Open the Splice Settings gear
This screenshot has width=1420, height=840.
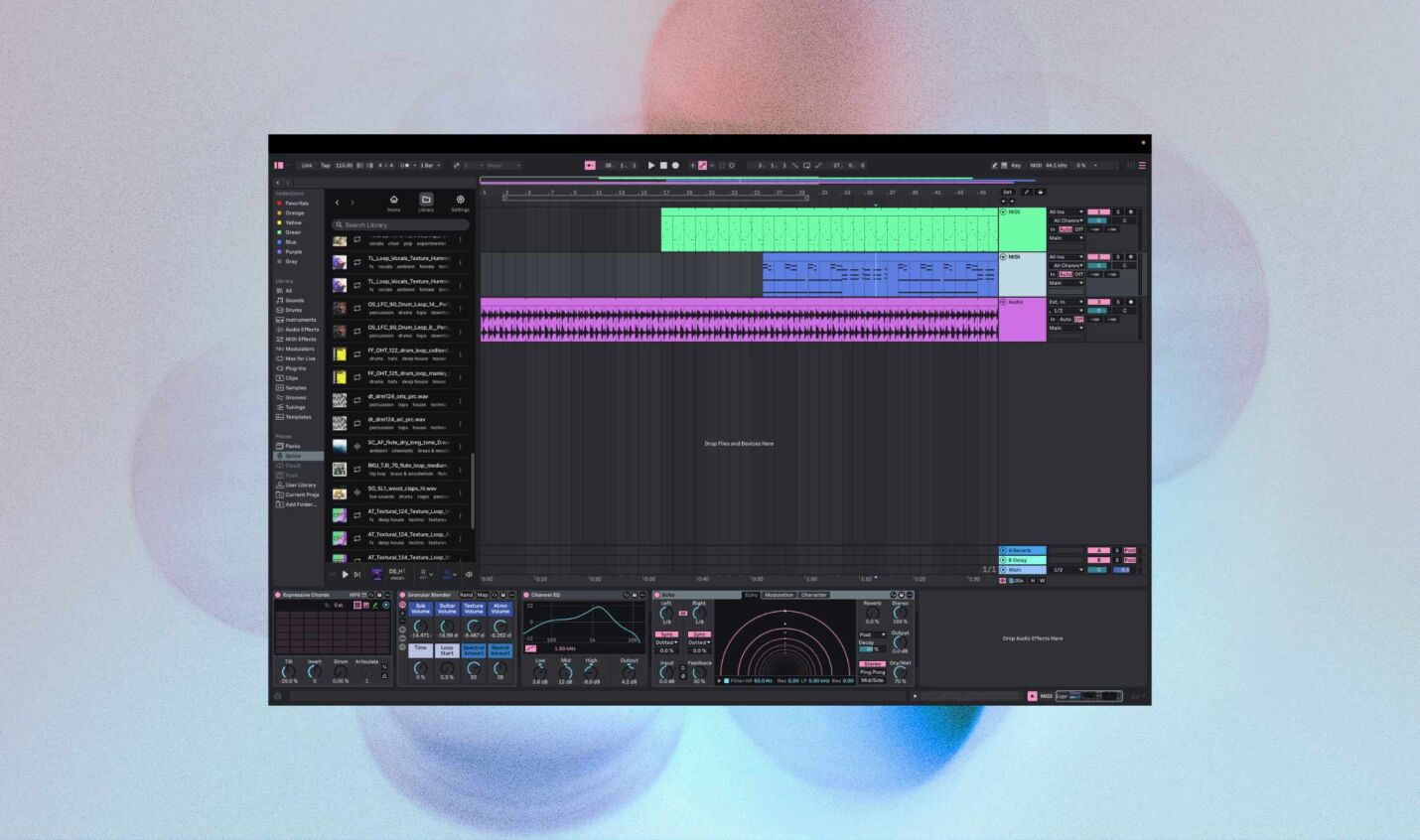coord(460,203)
